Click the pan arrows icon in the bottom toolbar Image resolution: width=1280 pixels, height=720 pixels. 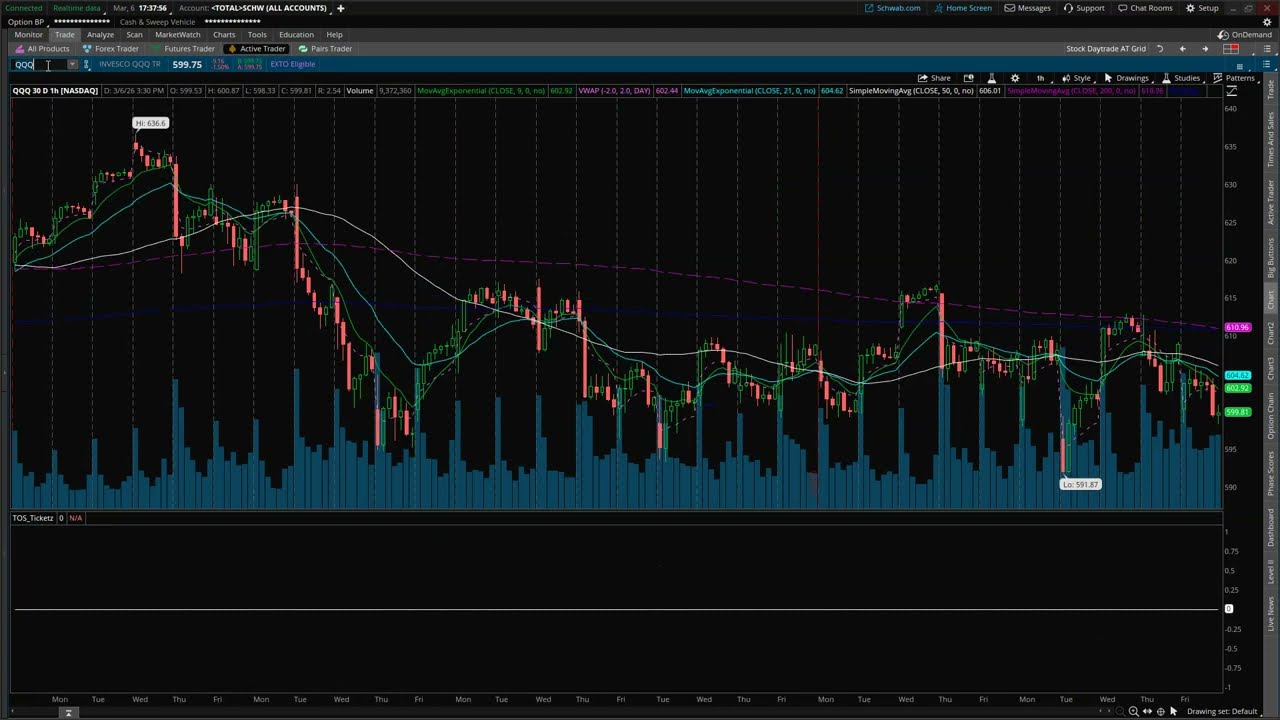(1147, 711)
